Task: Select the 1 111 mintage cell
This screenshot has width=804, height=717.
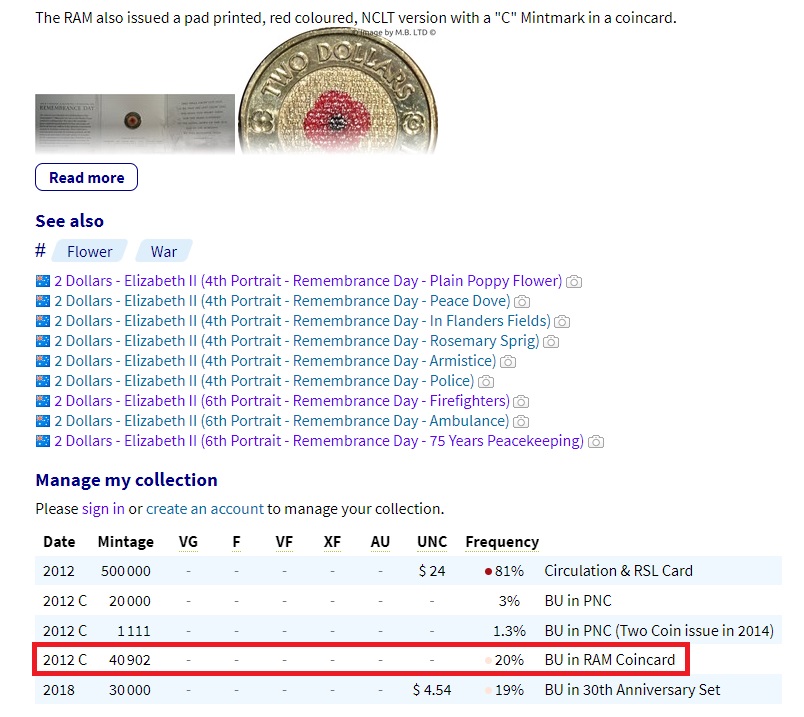Action: (134, 631)
